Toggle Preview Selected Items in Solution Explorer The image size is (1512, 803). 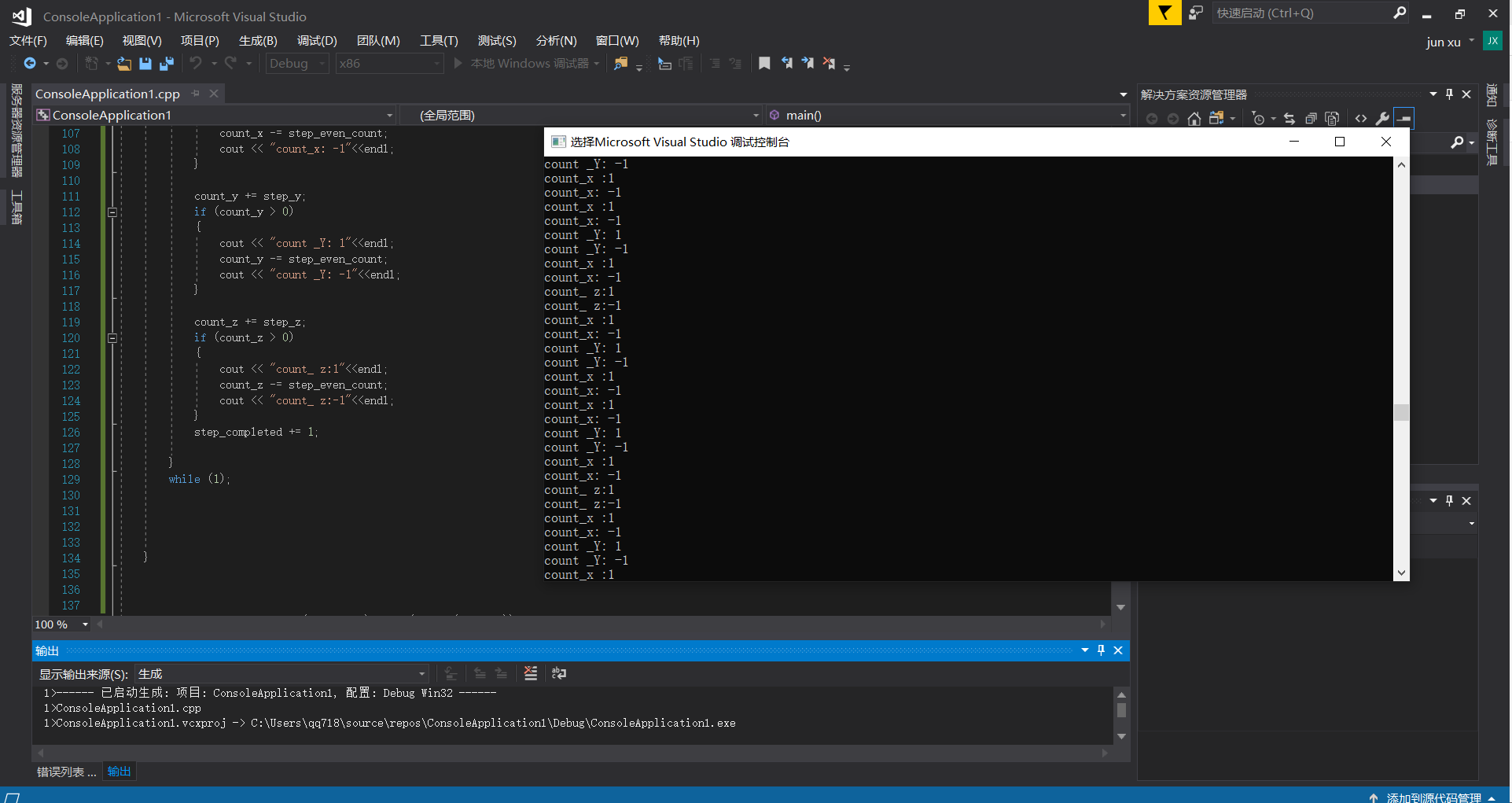[1404, 118]
